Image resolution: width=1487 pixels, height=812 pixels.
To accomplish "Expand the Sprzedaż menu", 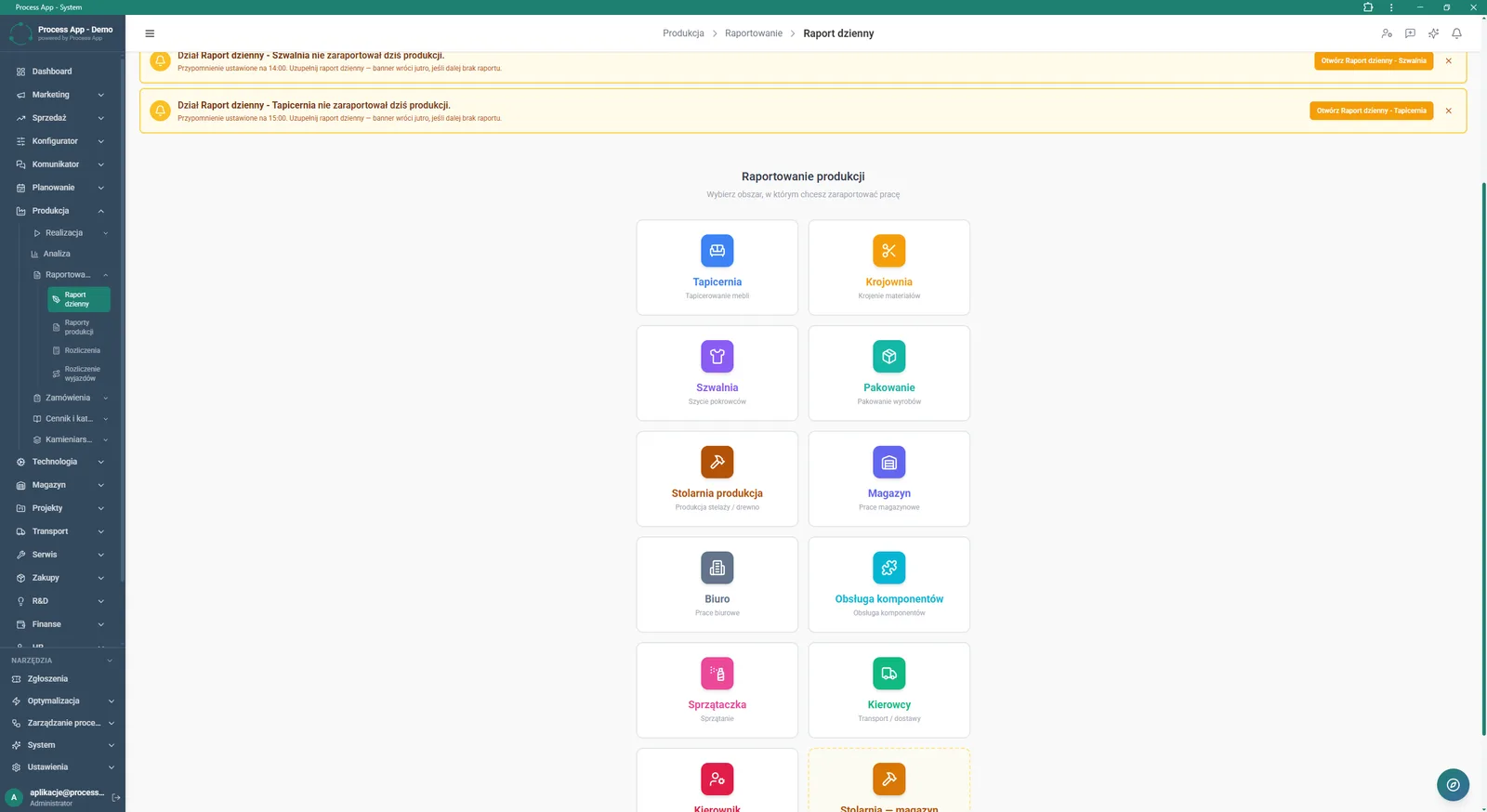I will click(x=62, y=118).
